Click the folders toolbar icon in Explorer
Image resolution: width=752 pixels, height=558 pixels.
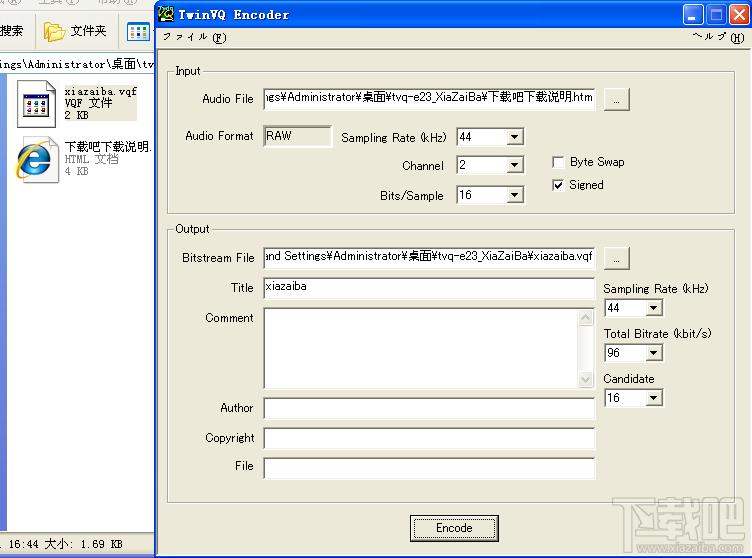[54, 31]
